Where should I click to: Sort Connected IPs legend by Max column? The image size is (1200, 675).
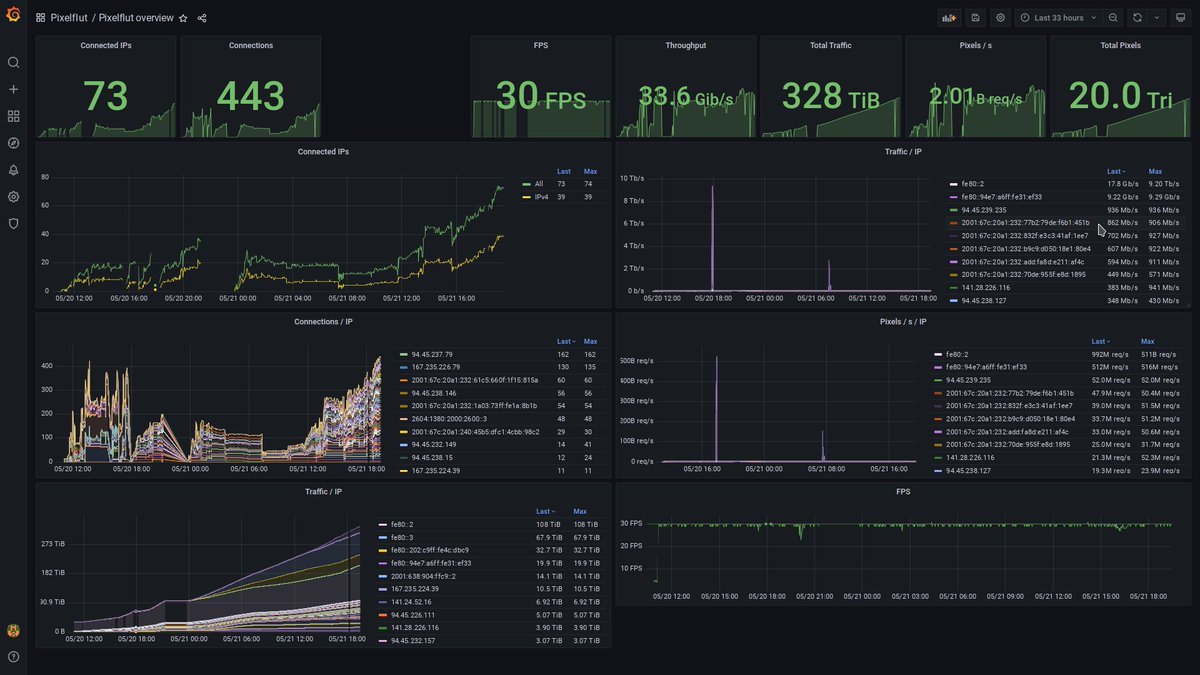click(x=588, y=172)
